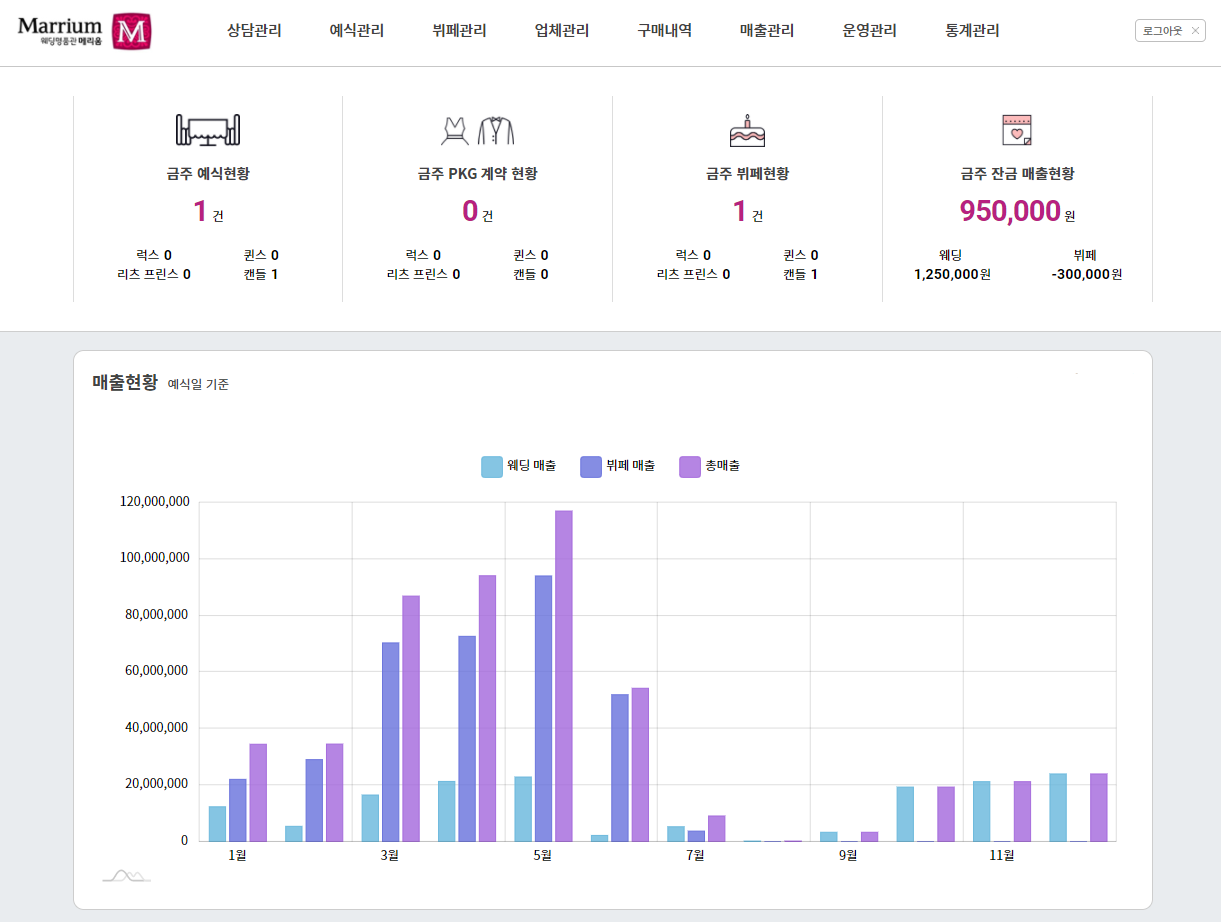Expand the 통계관리 menu
Screen dimensions: 1221x922
tap(972, 31)
